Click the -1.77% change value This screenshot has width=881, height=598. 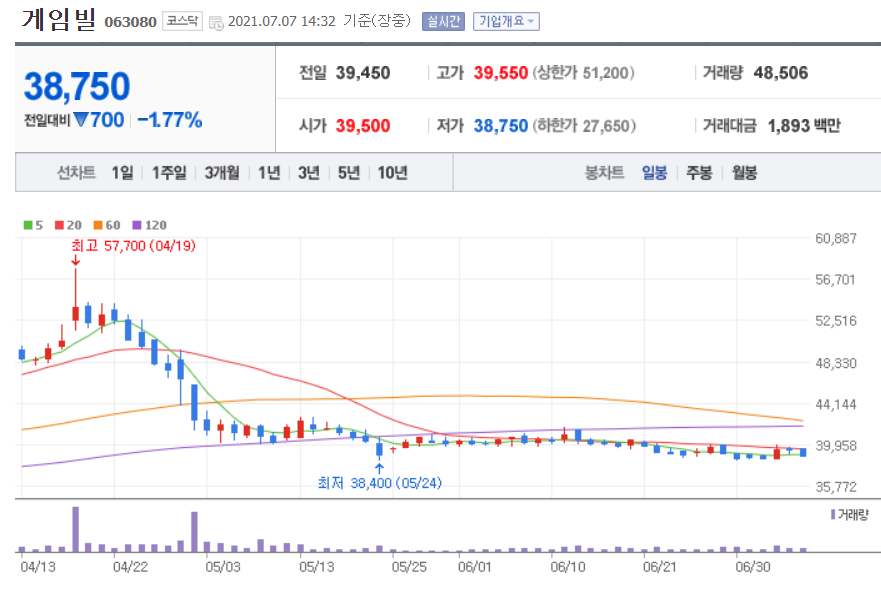coord(170,120)
